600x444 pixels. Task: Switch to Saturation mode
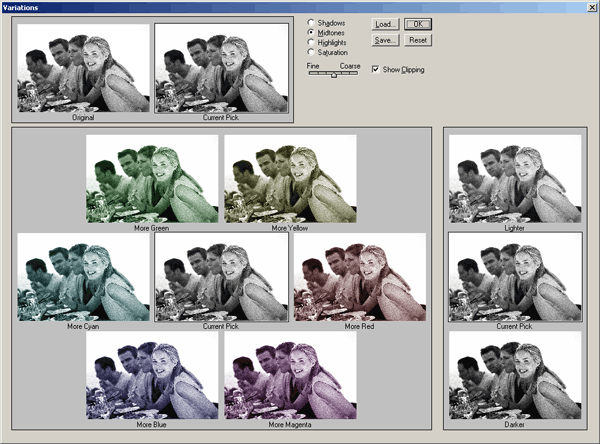(311, 52)
